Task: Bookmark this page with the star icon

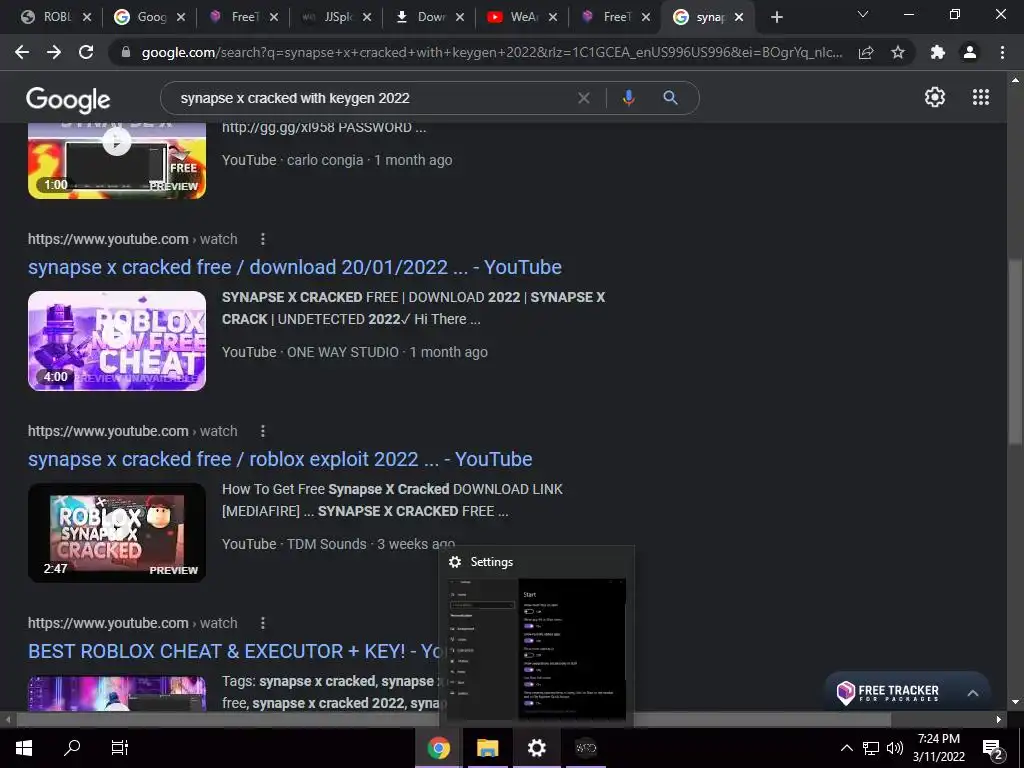Action: pos(898,52)
